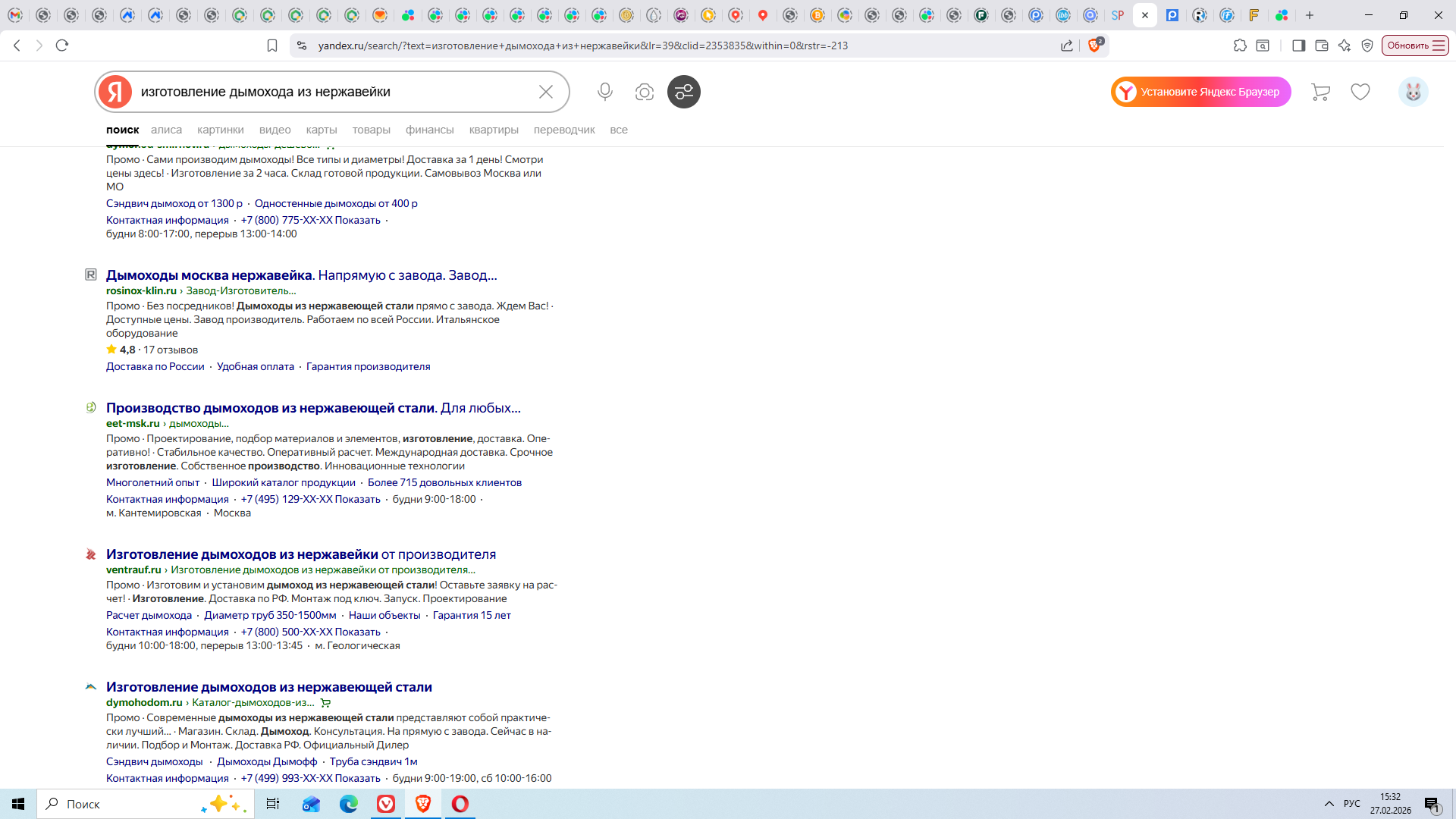The width and height of the screenshot is (1456, 819).
Task: Click the voice search microphone icon
Action: pos(604,92)
